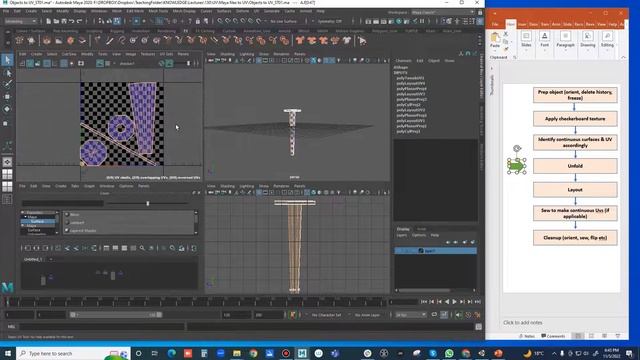This screenshot has width=640, height=360.
Task: Open WhatsApp from the Windows taskbar
Action: 449,353
